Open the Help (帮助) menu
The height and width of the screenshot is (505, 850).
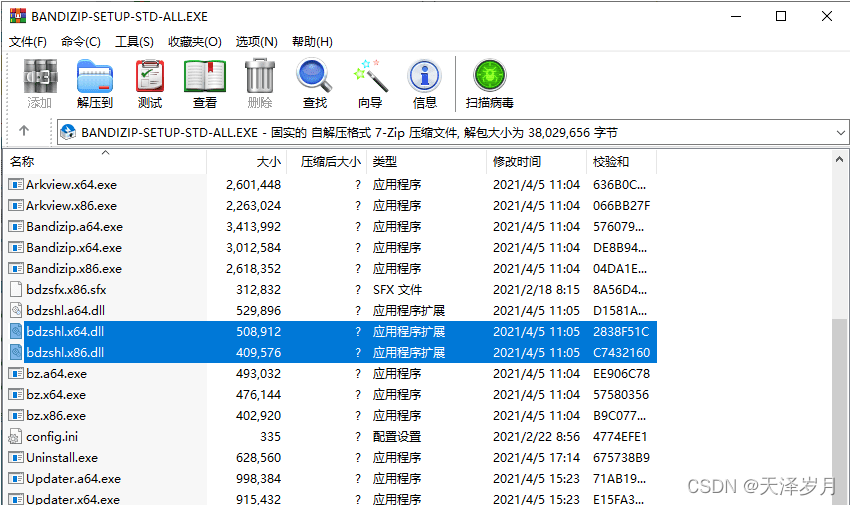tap(312, 42)
